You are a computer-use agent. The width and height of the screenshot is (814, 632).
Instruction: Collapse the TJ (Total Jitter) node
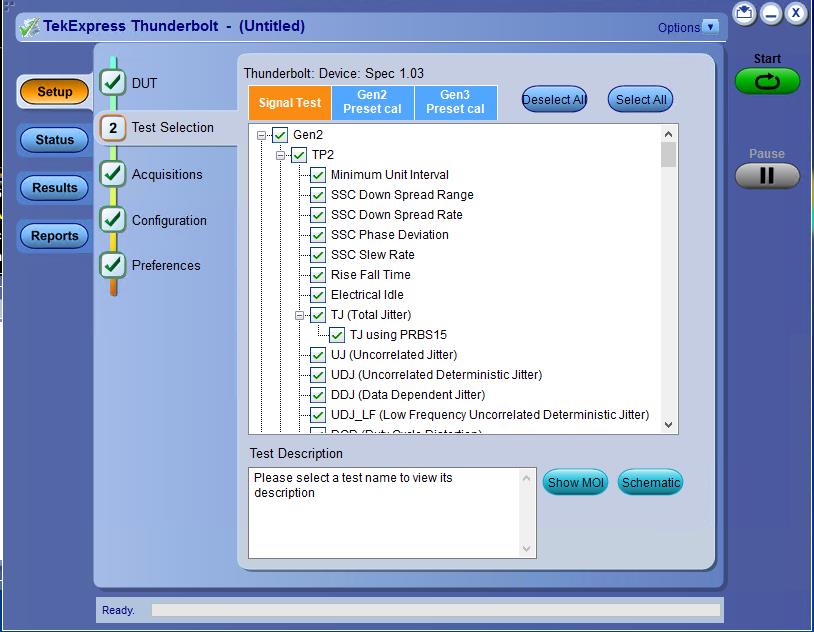pos(300,315)
